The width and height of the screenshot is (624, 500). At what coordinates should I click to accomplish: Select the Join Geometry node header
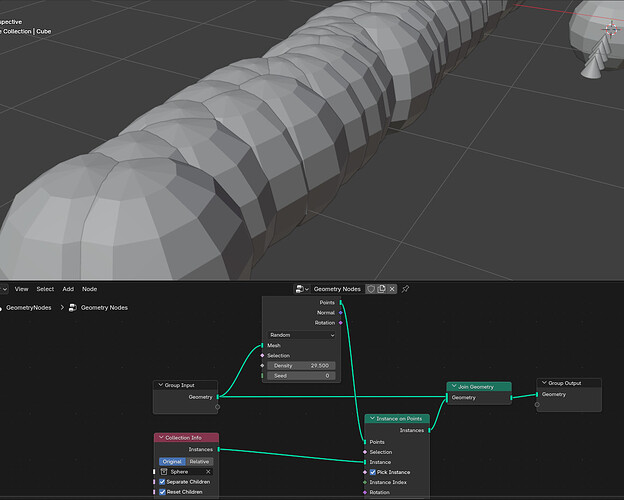coord(479,387)
